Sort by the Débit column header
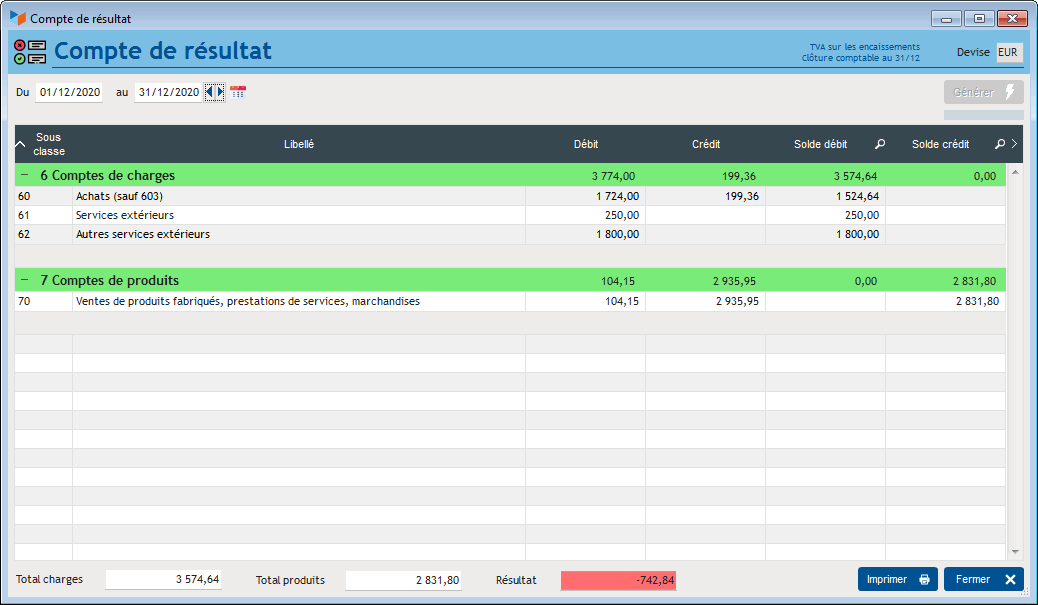Screen dimensions: 1038x605 tap(586, 144)
